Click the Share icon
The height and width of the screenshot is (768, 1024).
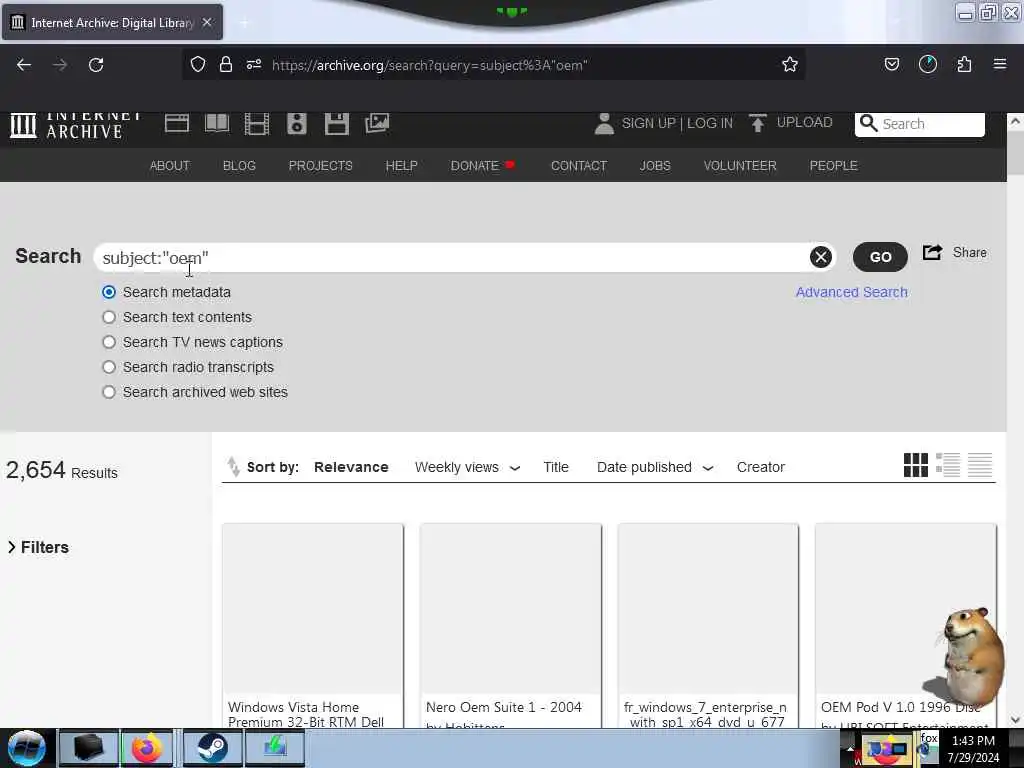point(933,252)
